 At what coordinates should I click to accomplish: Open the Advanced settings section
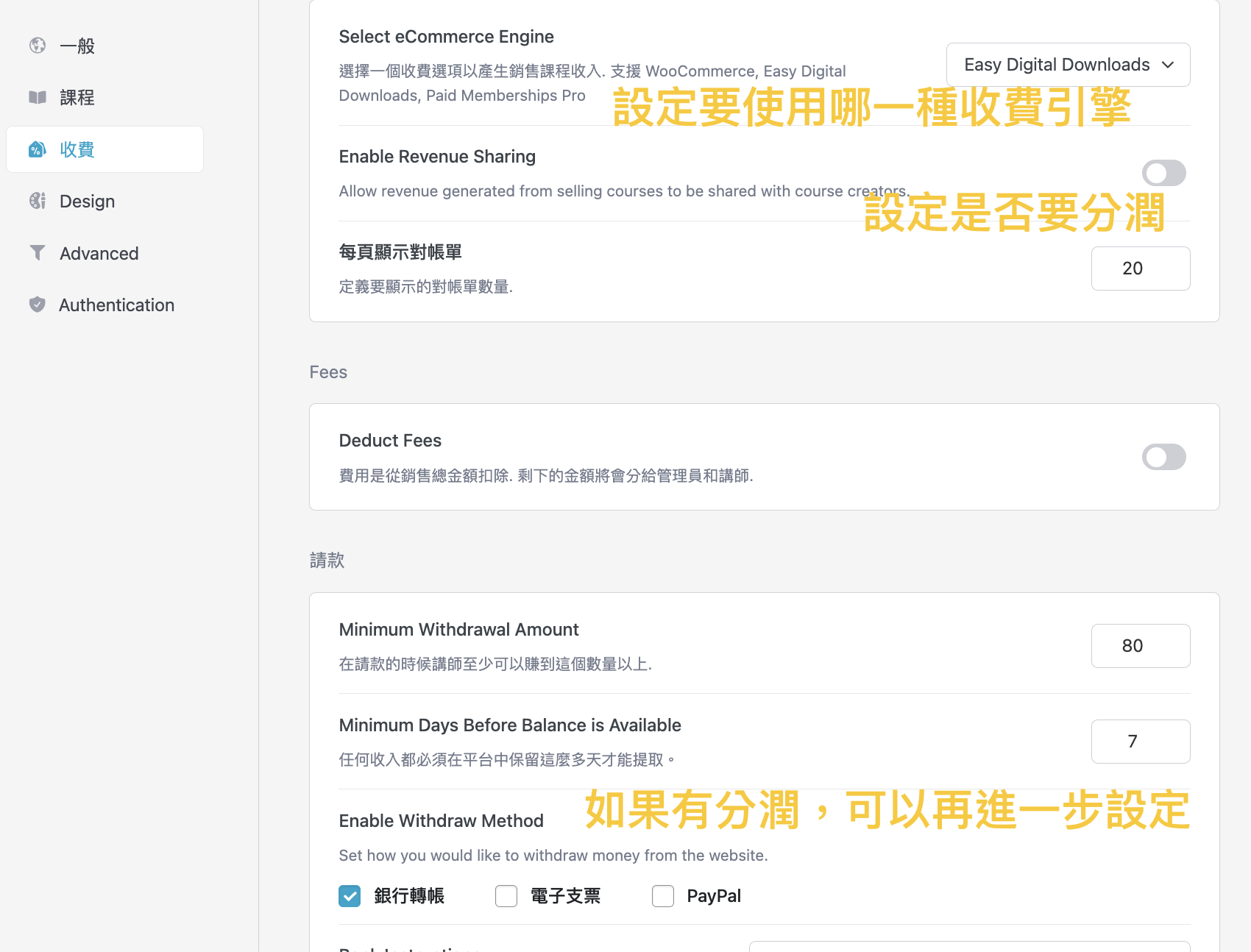[x=99, y=253]
